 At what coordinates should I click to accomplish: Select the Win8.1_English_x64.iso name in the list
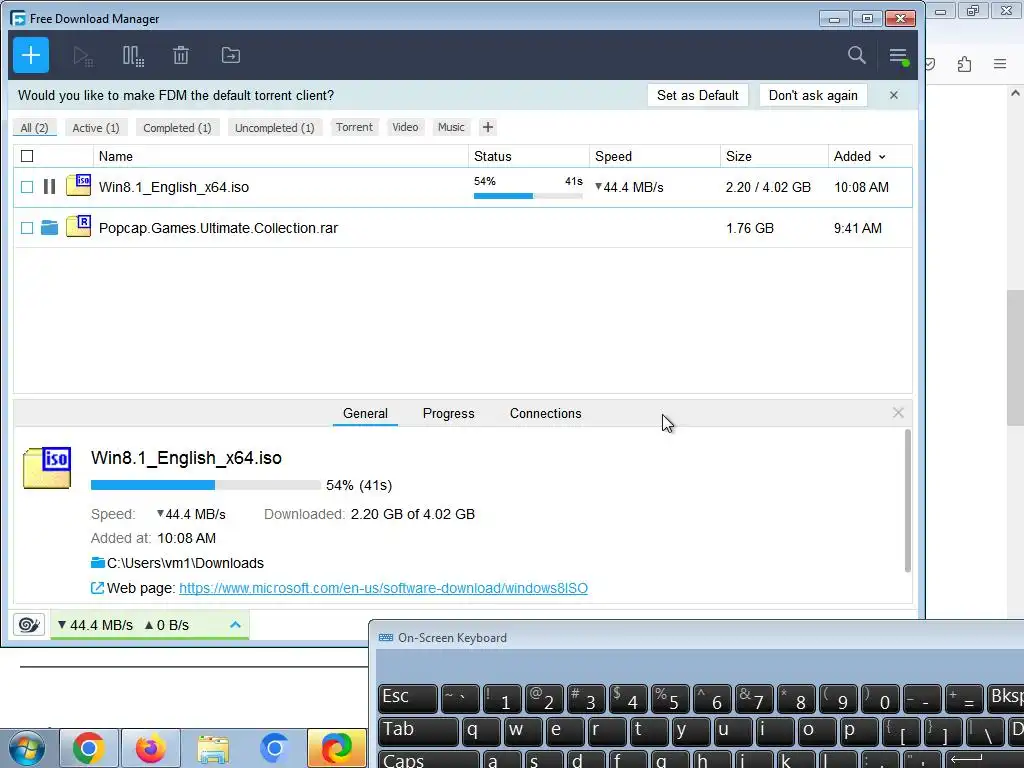point(174,187)
